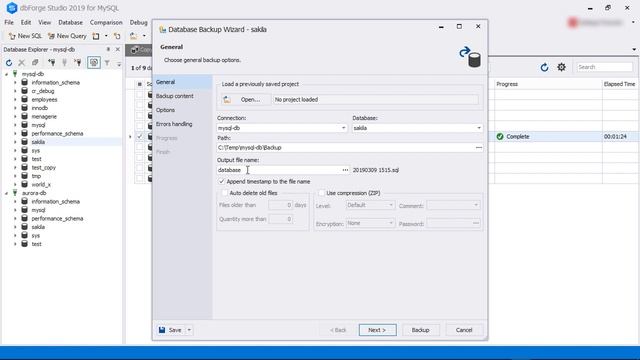This screenshot has width=640, height=360.
Task: Click the Output file name input
Action: (278, 170)
